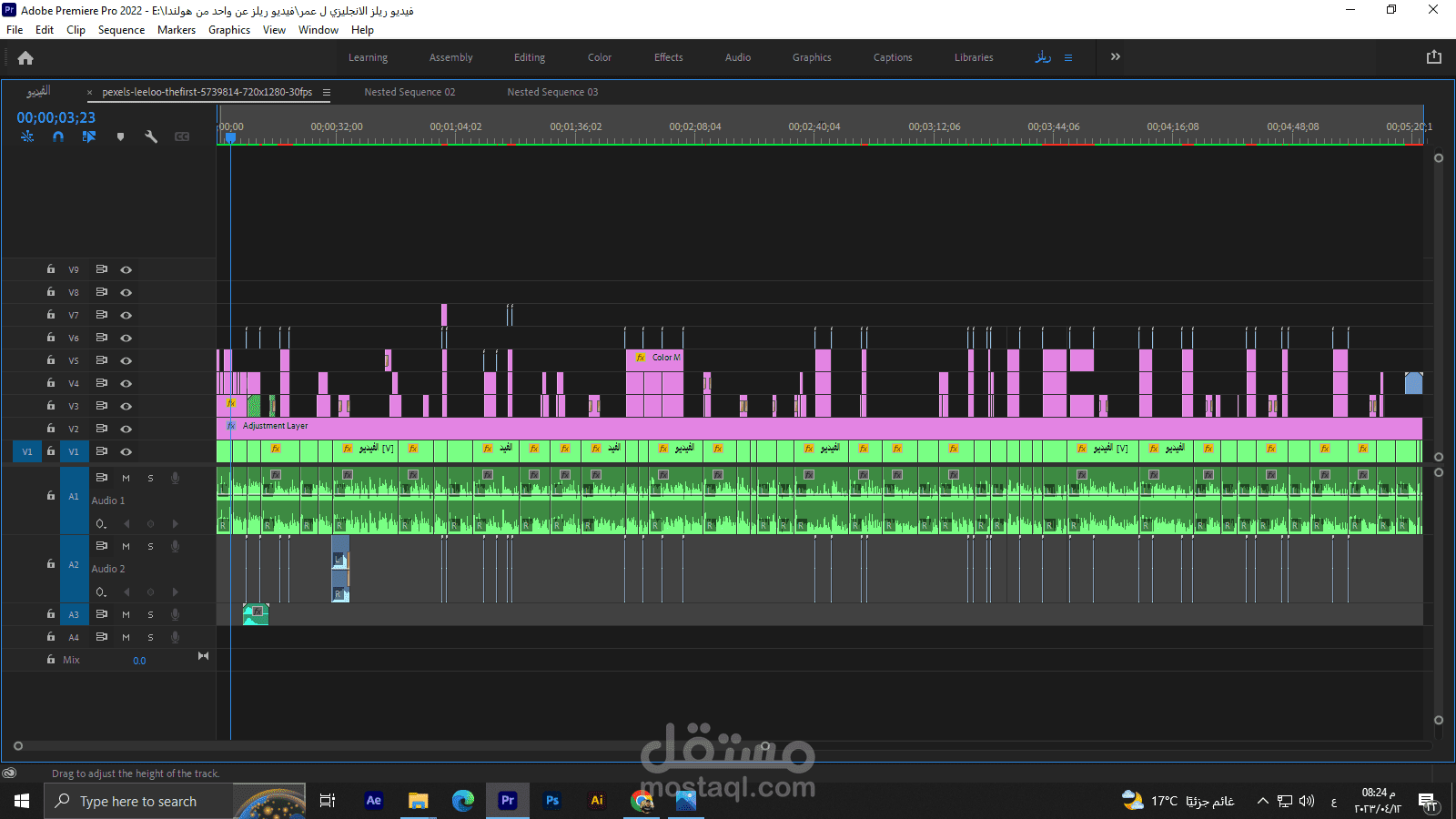Target the V1 video track button
Screen dimensions: 1456x819
(x=74, y=451)
